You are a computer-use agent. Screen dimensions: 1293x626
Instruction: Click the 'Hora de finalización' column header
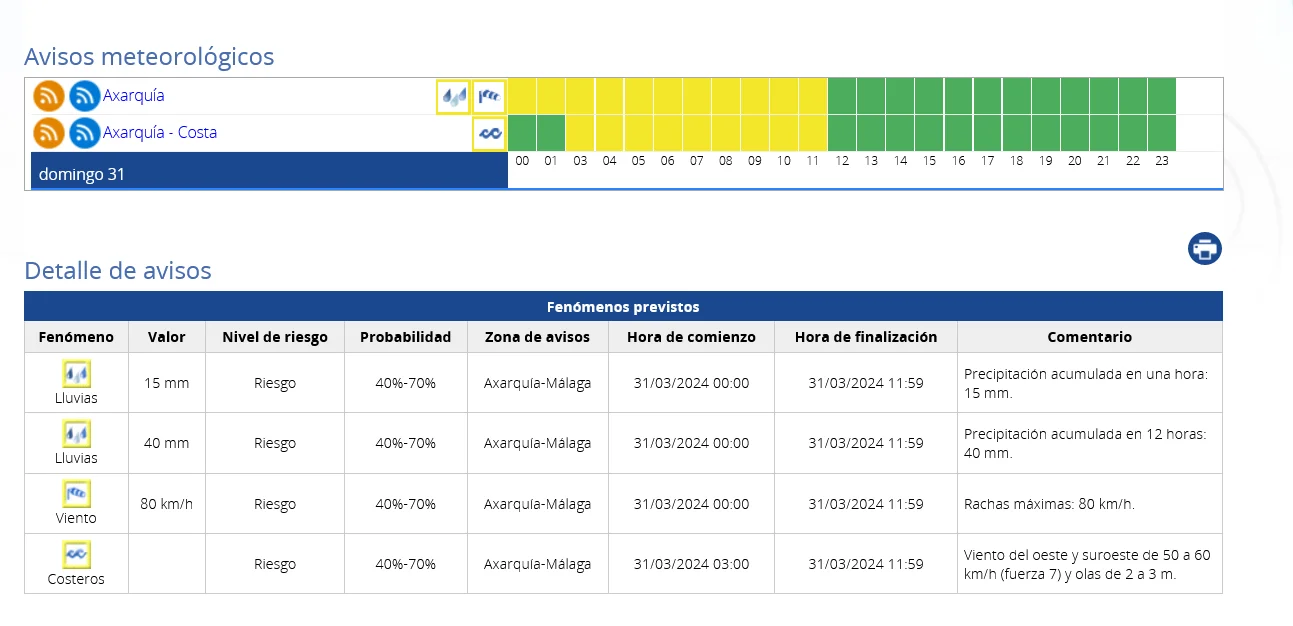(866, 337)
